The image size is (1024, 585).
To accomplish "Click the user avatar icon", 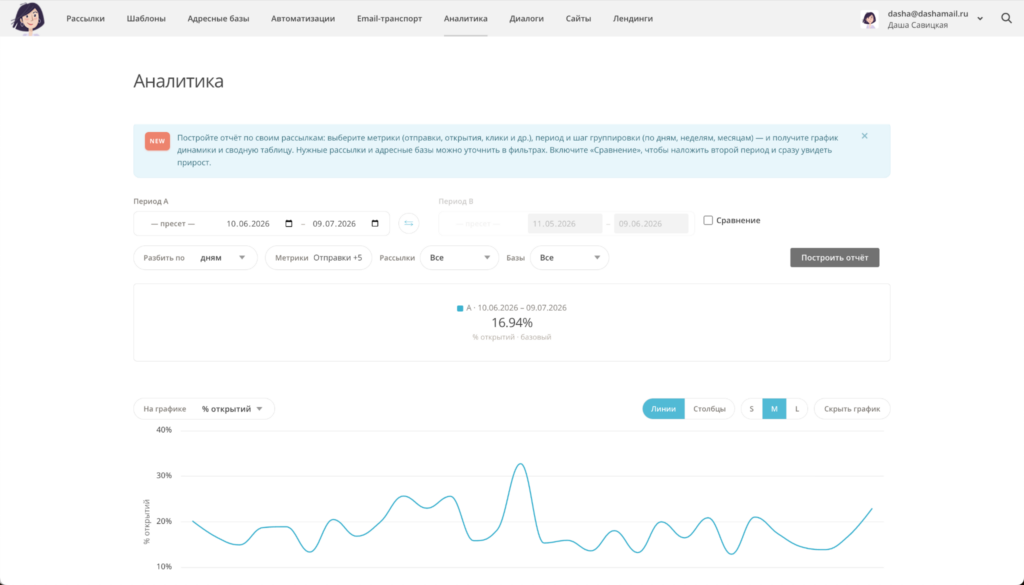I will [869, 19].
